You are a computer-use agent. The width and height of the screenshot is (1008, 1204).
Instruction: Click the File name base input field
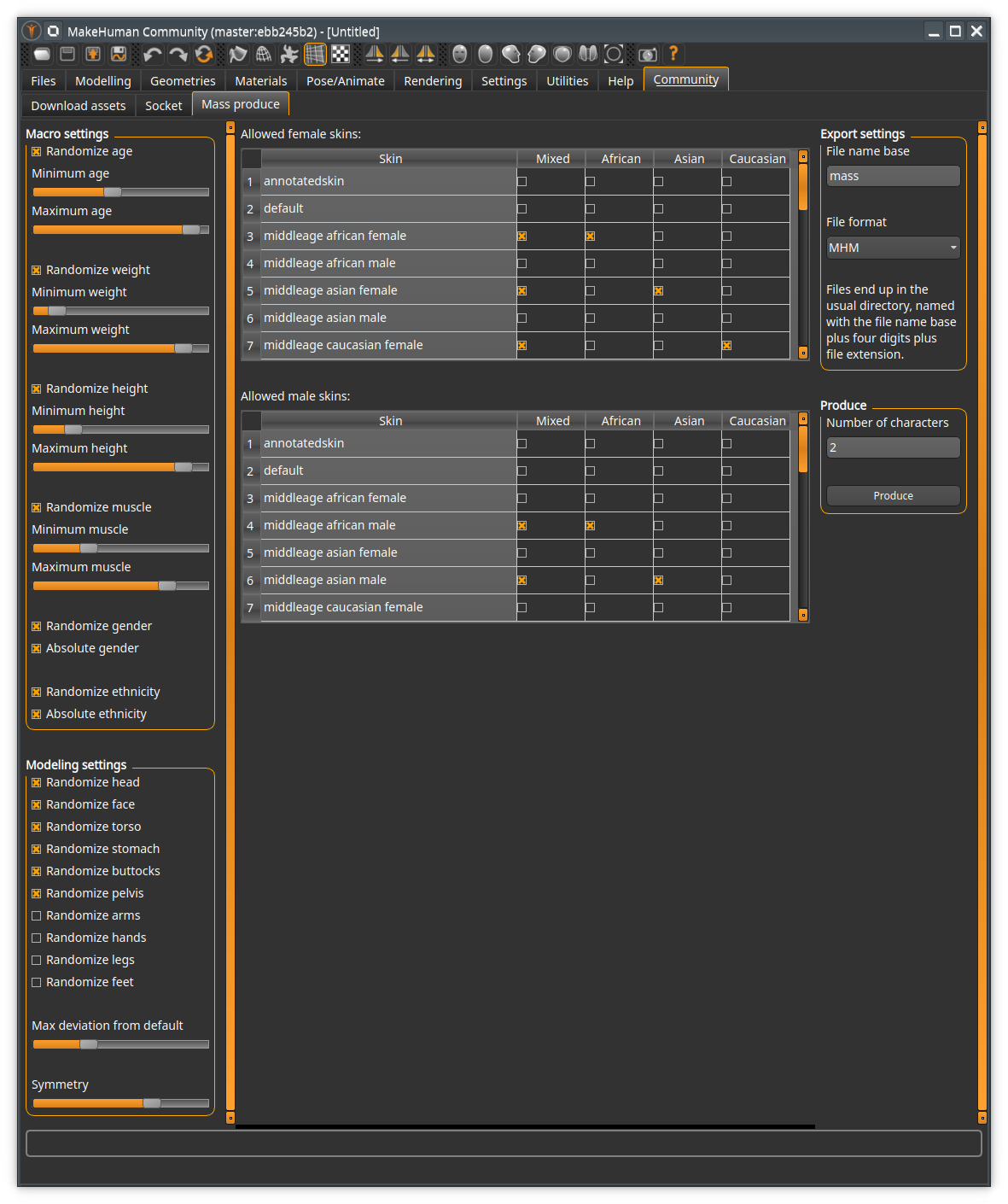[x=894, y=176]
